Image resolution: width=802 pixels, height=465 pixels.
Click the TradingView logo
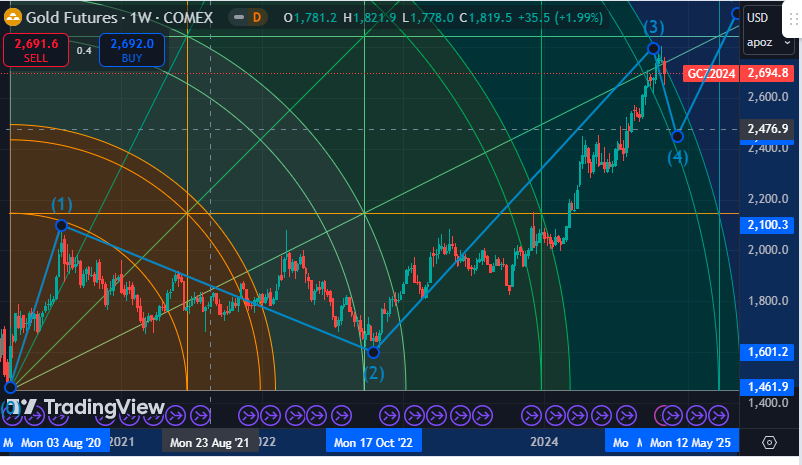tap(85, 408)
